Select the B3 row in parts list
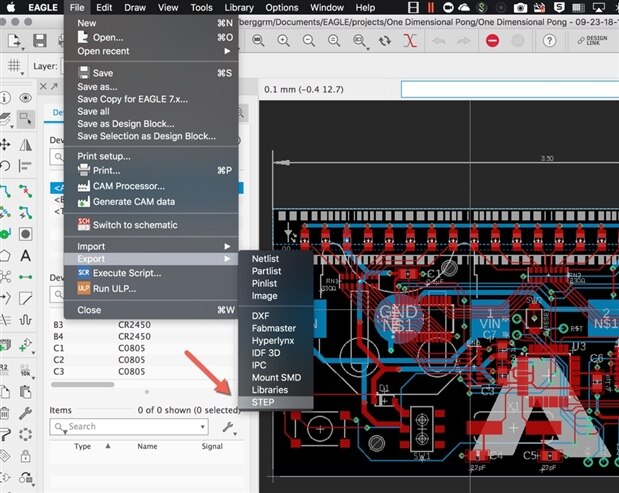 (x=143, y=324)
